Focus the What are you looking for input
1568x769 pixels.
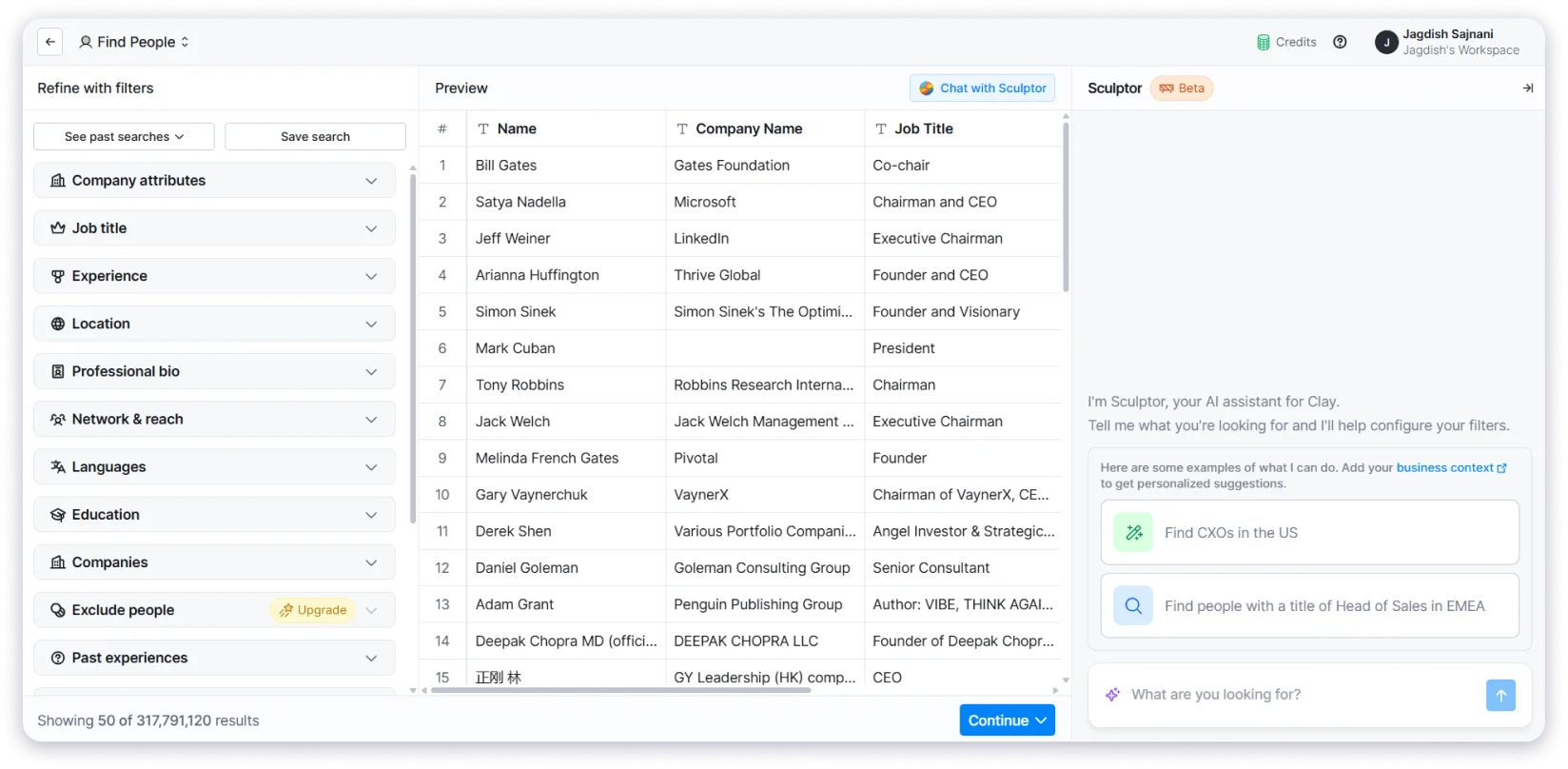click(x=1300, y=695)
